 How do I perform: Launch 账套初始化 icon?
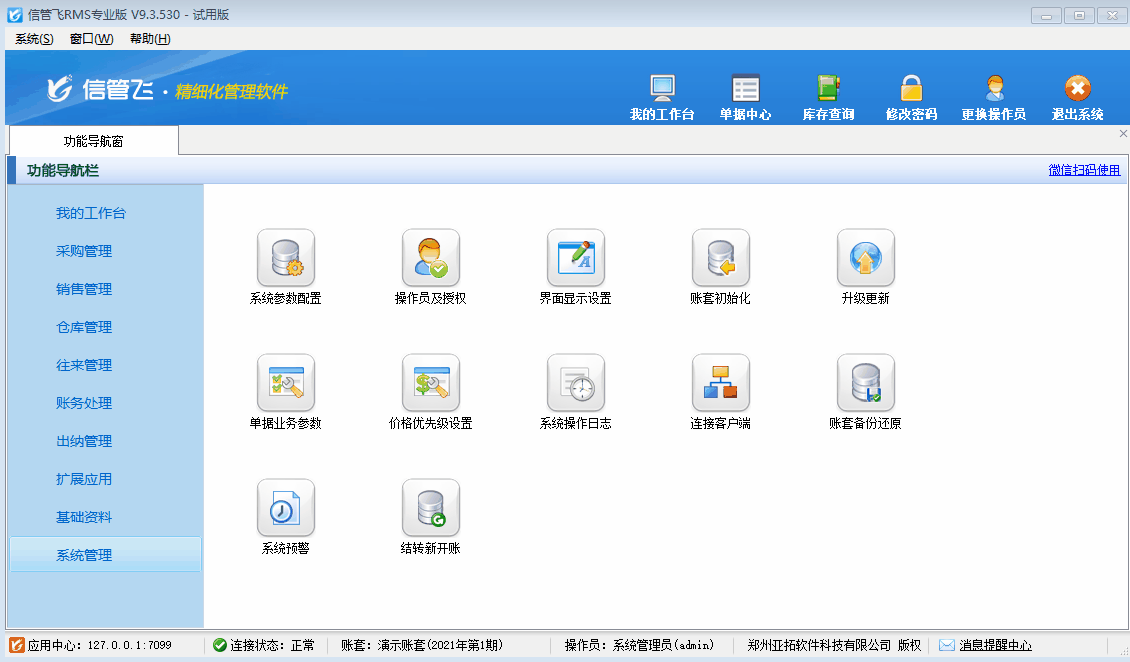[721, 258]
